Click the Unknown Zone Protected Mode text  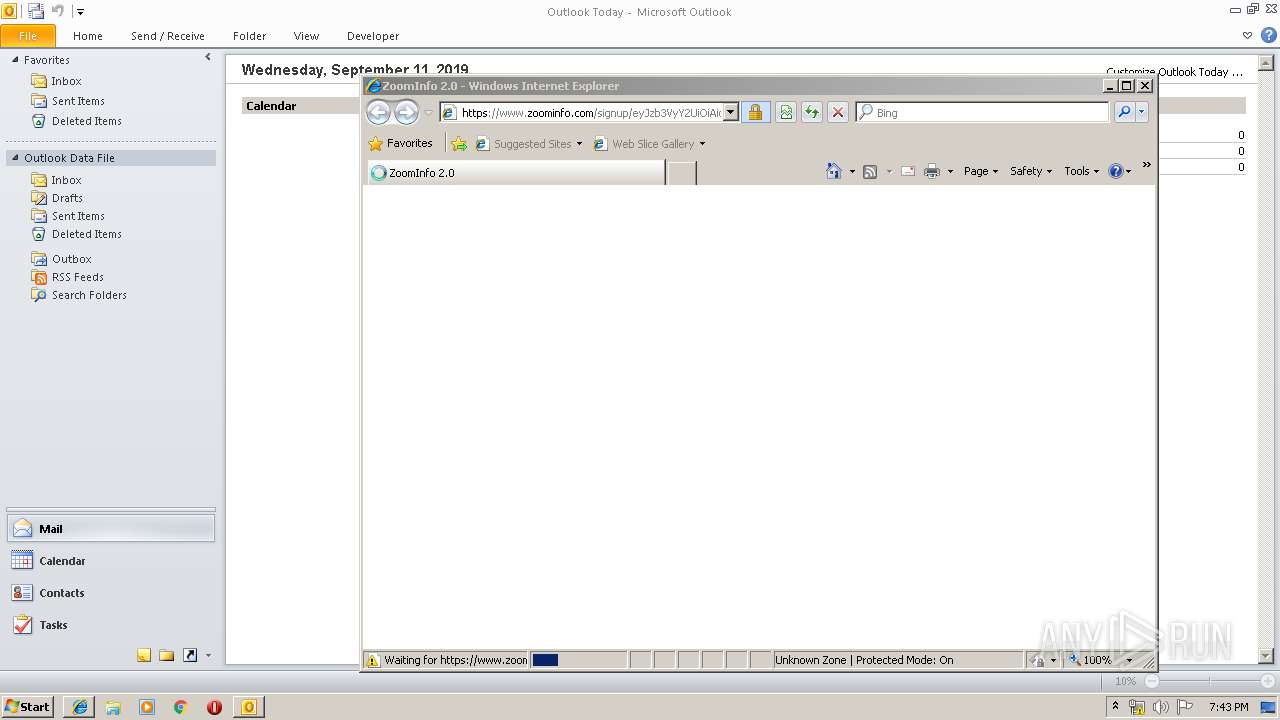coord(864,660)
